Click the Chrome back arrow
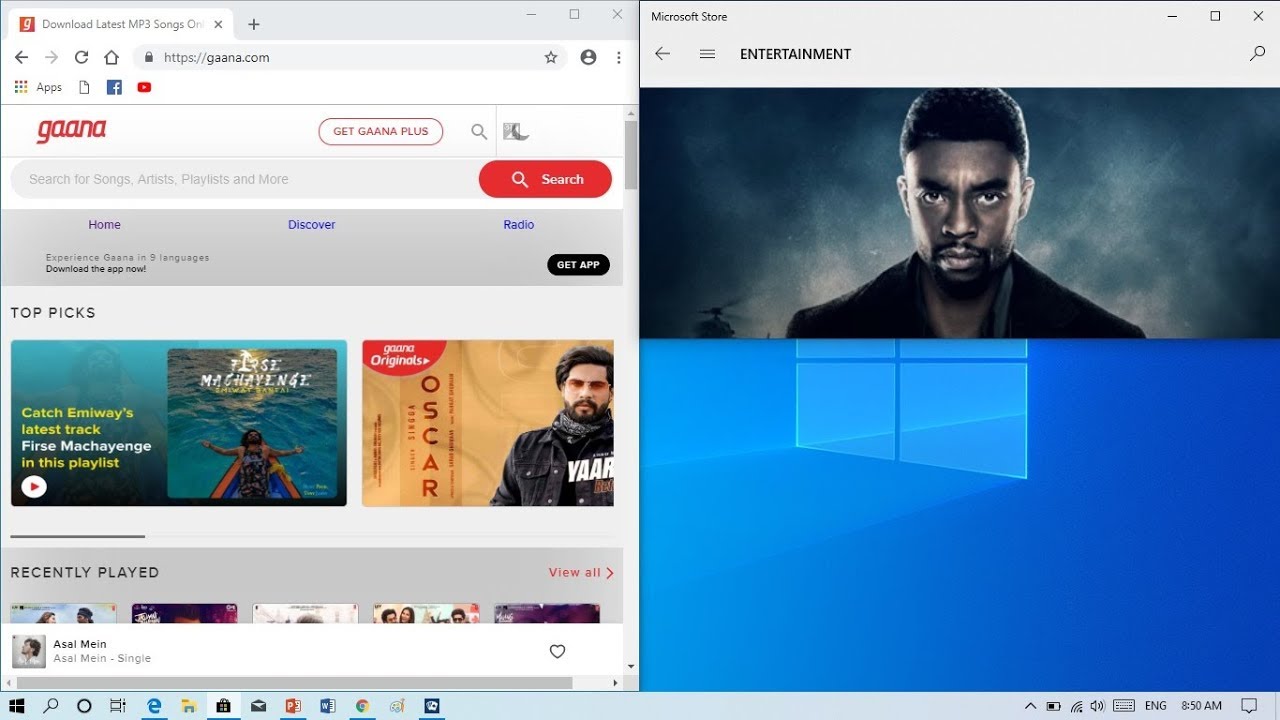 21,57
